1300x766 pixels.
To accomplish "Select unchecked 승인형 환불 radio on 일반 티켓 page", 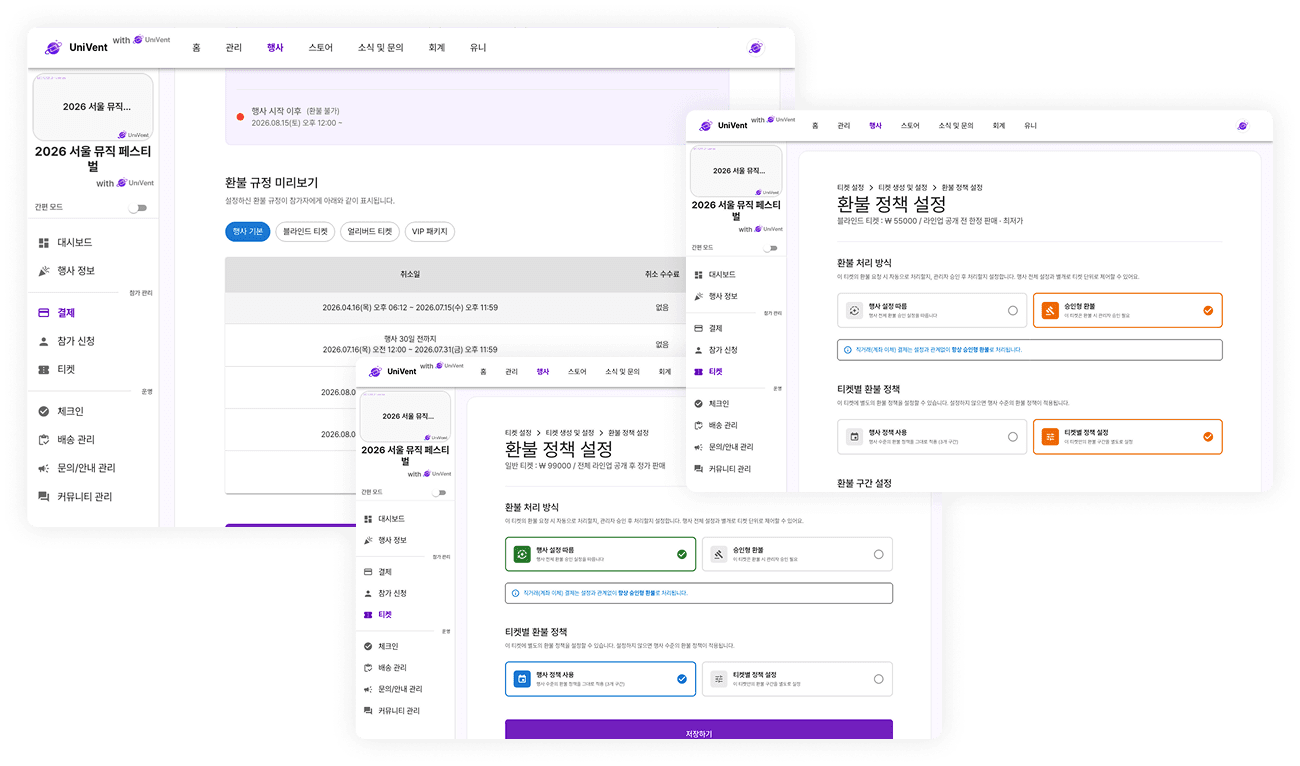I will (x=878, y=554).
